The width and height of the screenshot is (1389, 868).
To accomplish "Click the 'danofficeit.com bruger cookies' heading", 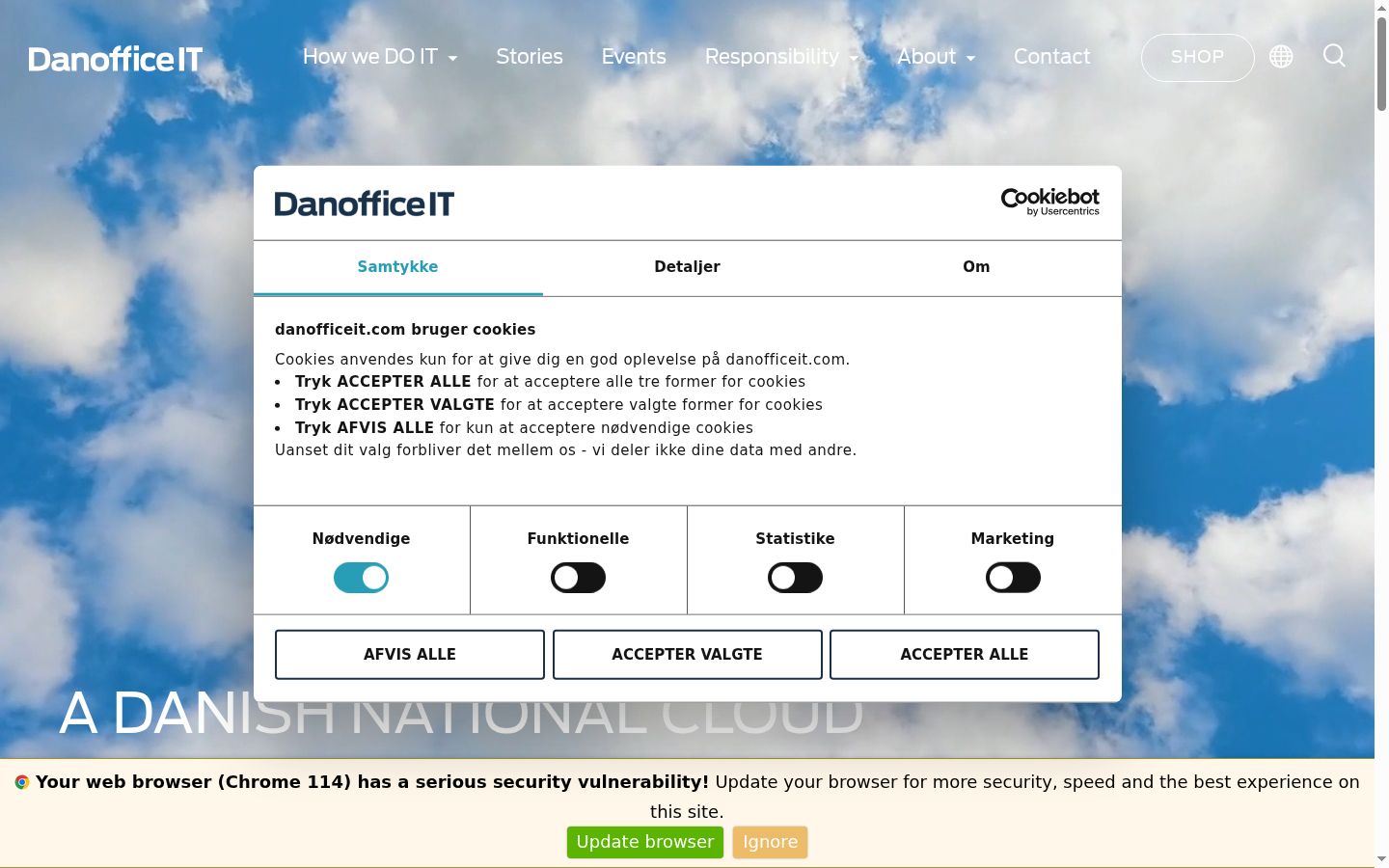I will [x=405, y=330].
